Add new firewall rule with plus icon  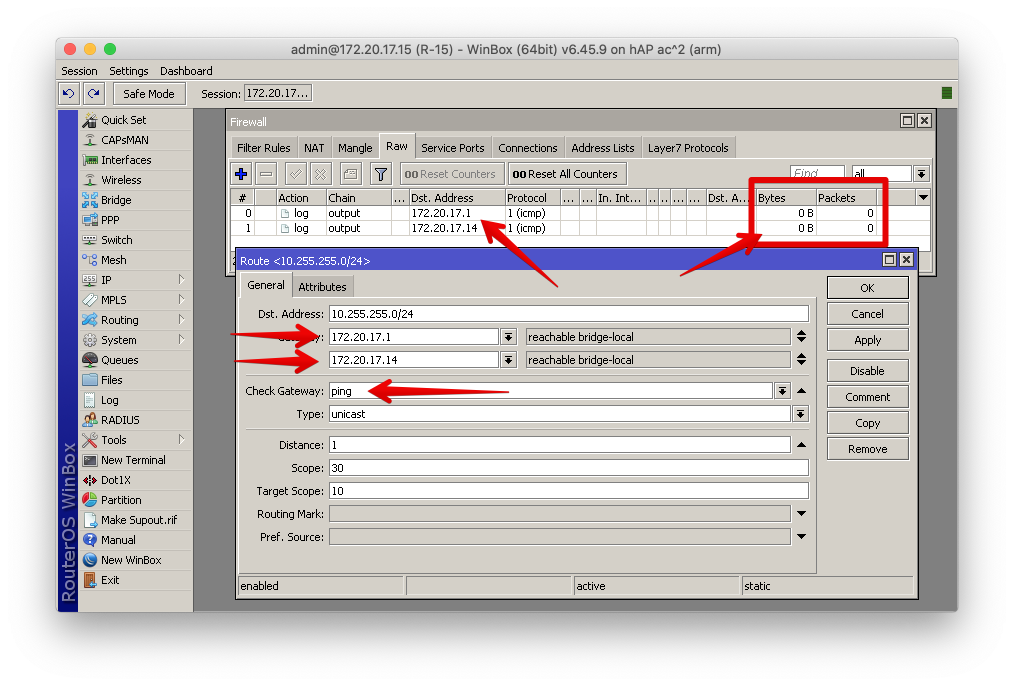[241, 174]
